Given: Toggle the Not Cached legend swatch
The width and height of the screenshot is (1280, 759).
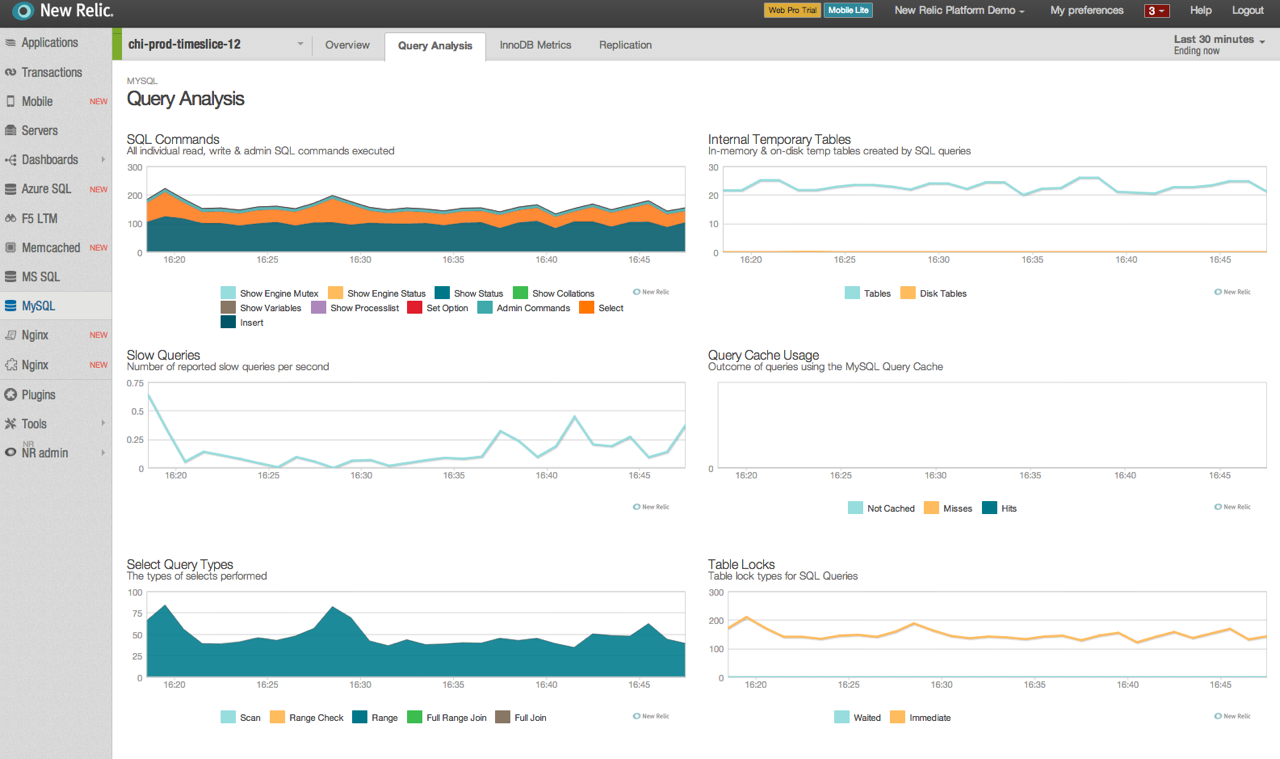Looking at the screenshot, I should tap(855, 508).
